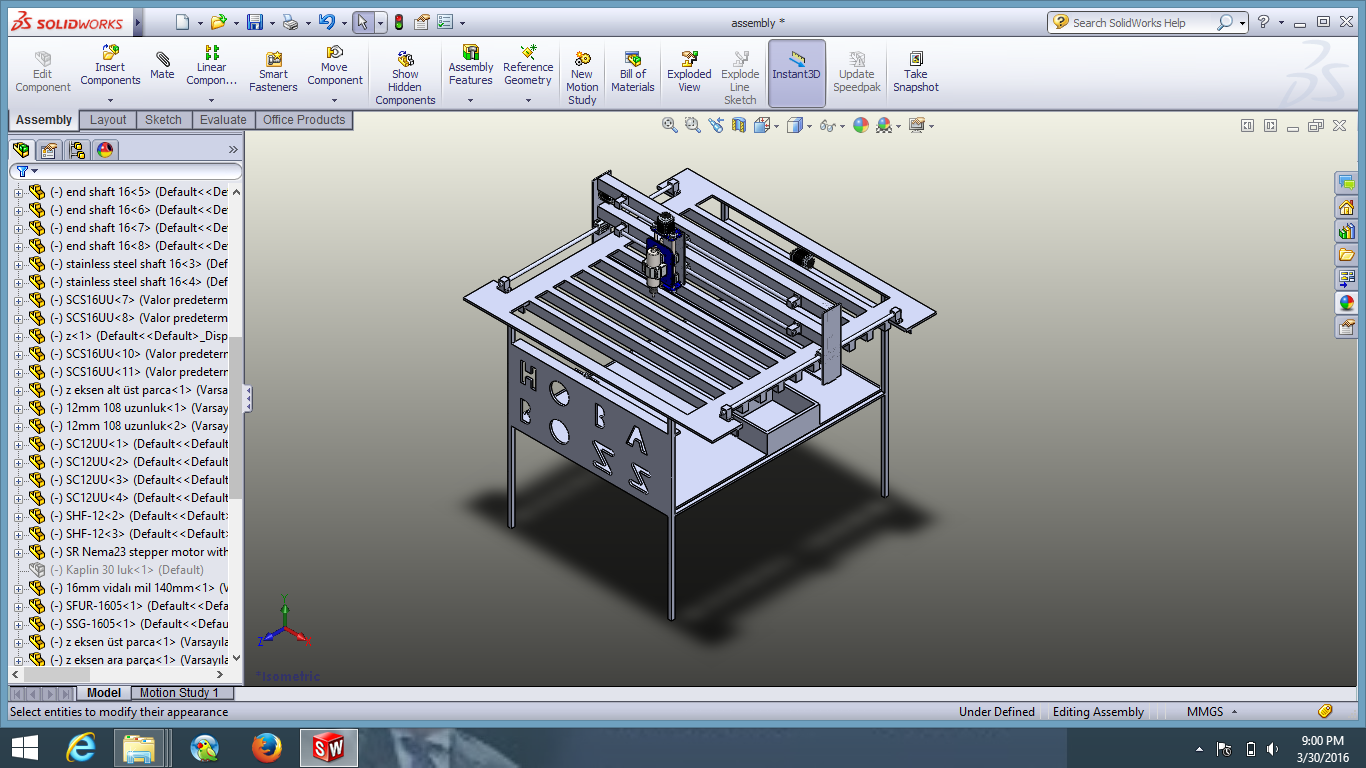Click the Edit Appearance color ball icon
Screen dimensions: 1366x768
861,125
